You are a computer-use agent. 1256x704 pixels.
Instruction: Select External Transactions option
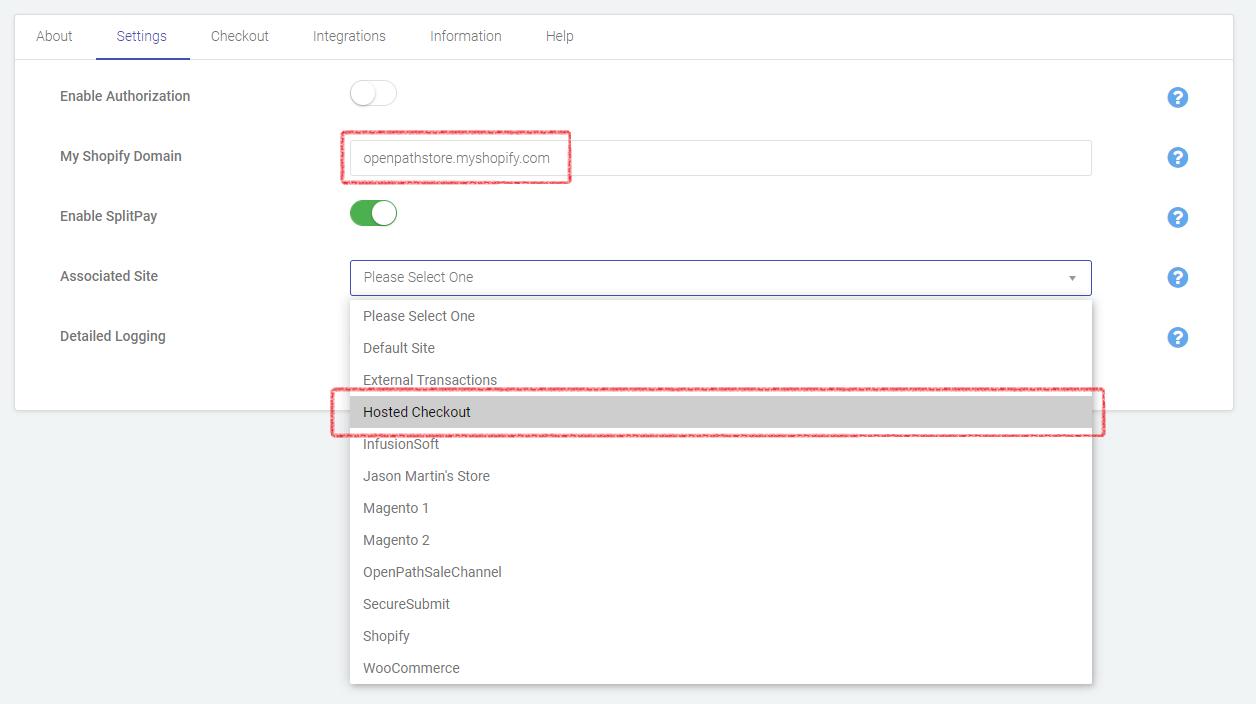click(x=720, y=380)
